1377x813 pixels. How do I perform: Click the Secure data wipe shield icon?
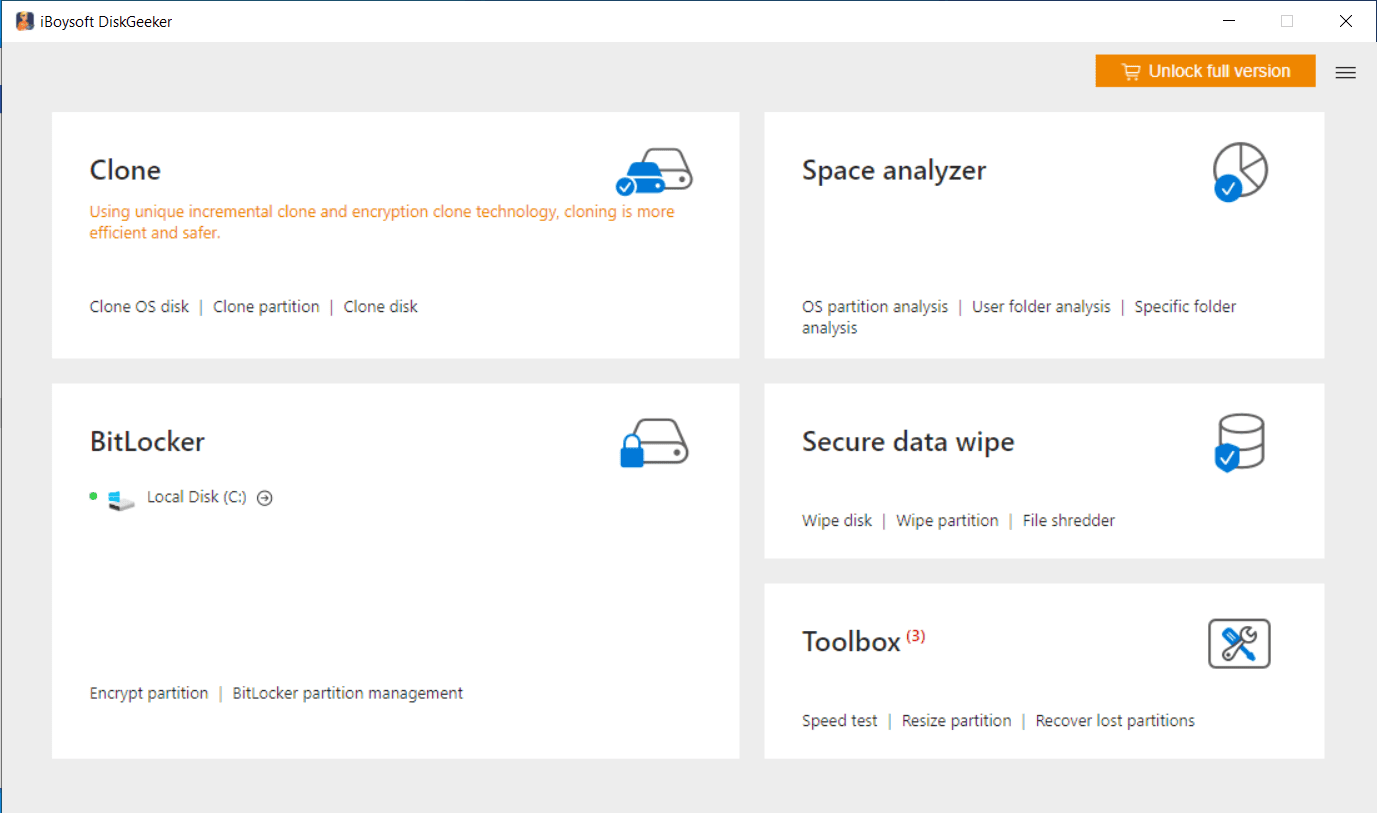click(x=1240, y=442)
